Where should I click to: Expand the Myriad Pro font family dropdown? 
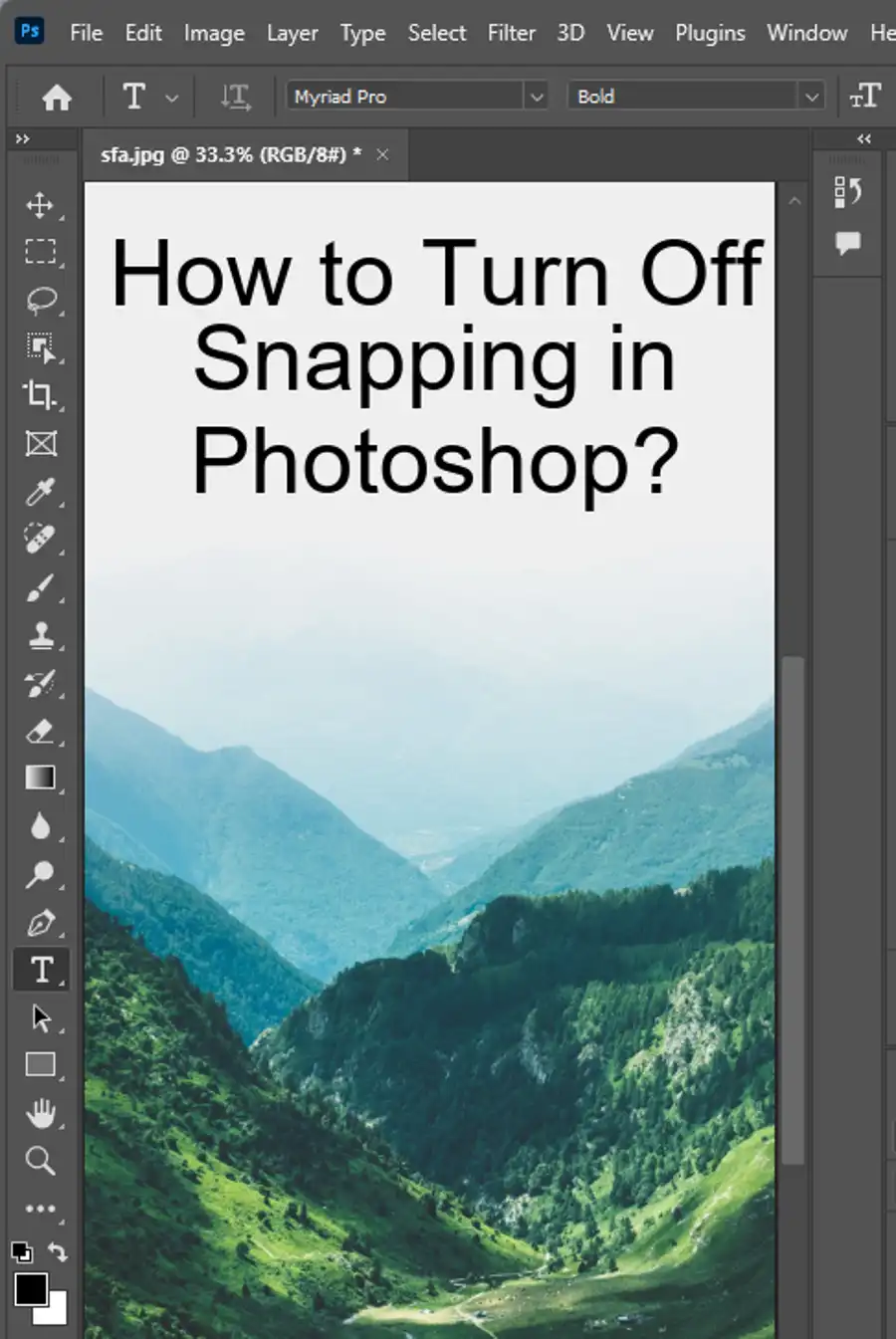click(x=537, y=97)
